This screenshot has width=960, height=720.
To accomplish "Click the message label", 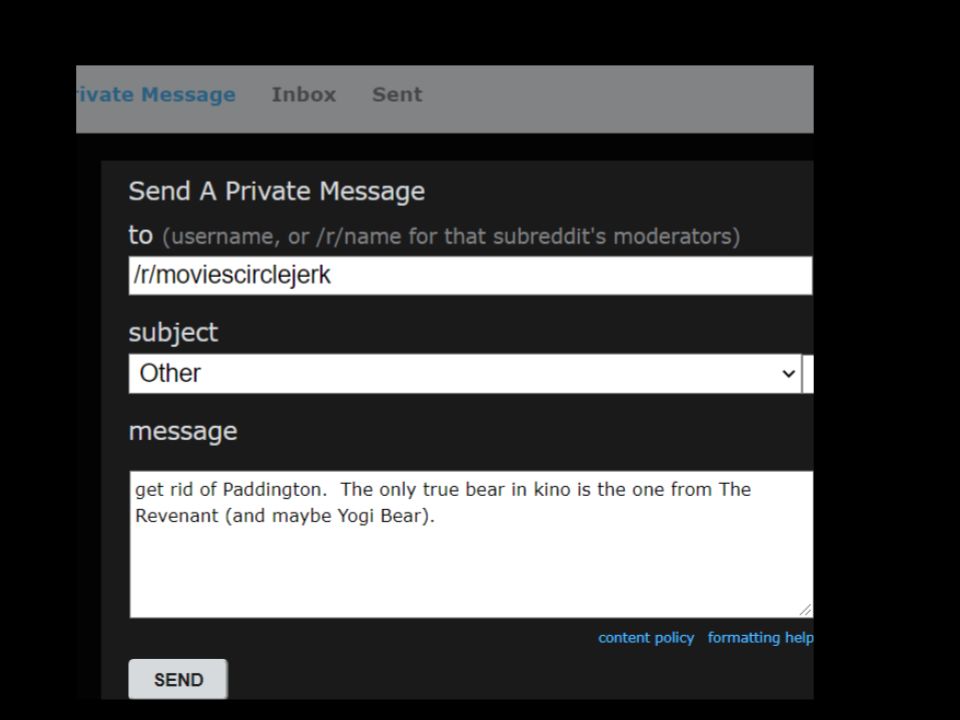I will [182, 430].
